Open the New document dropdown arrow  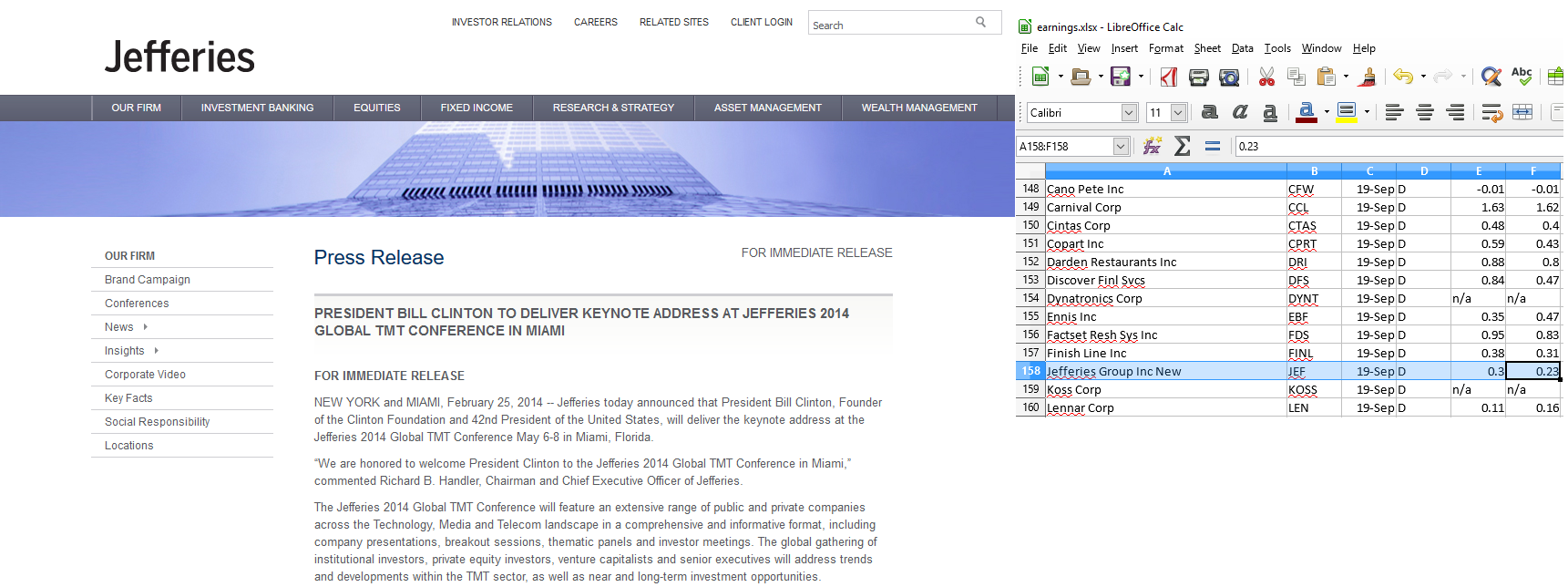tap(1061, 77)
